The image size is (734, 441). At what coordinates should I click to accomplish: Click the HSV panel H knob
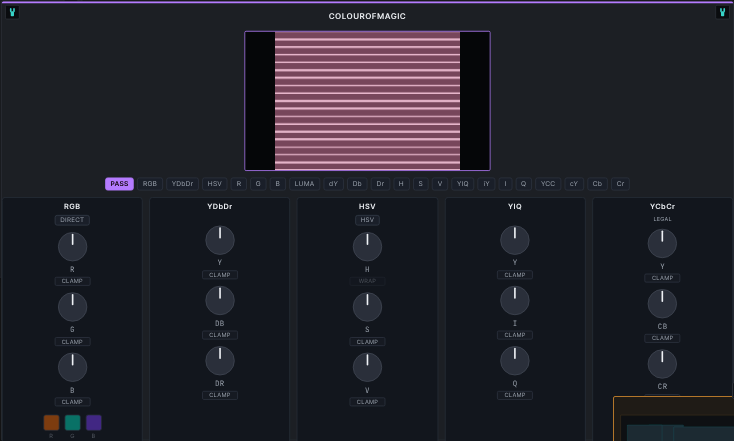point(367,246)
